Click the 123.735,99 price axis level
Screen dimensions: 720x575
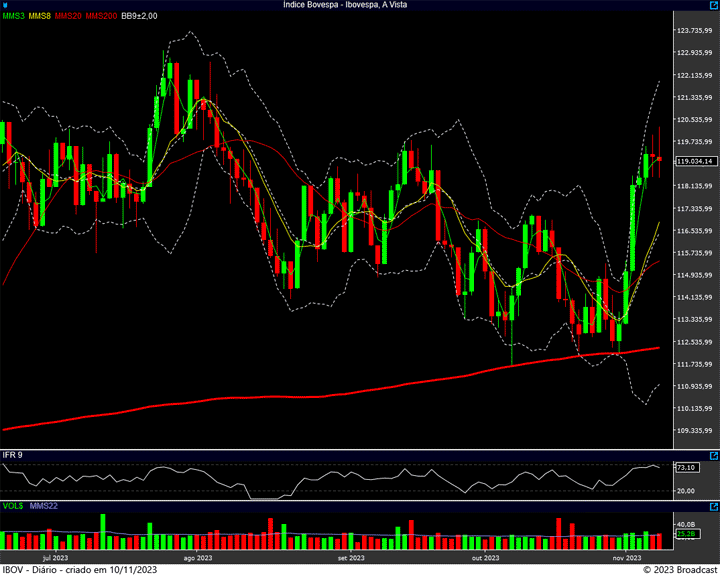[x=693, y=31]
